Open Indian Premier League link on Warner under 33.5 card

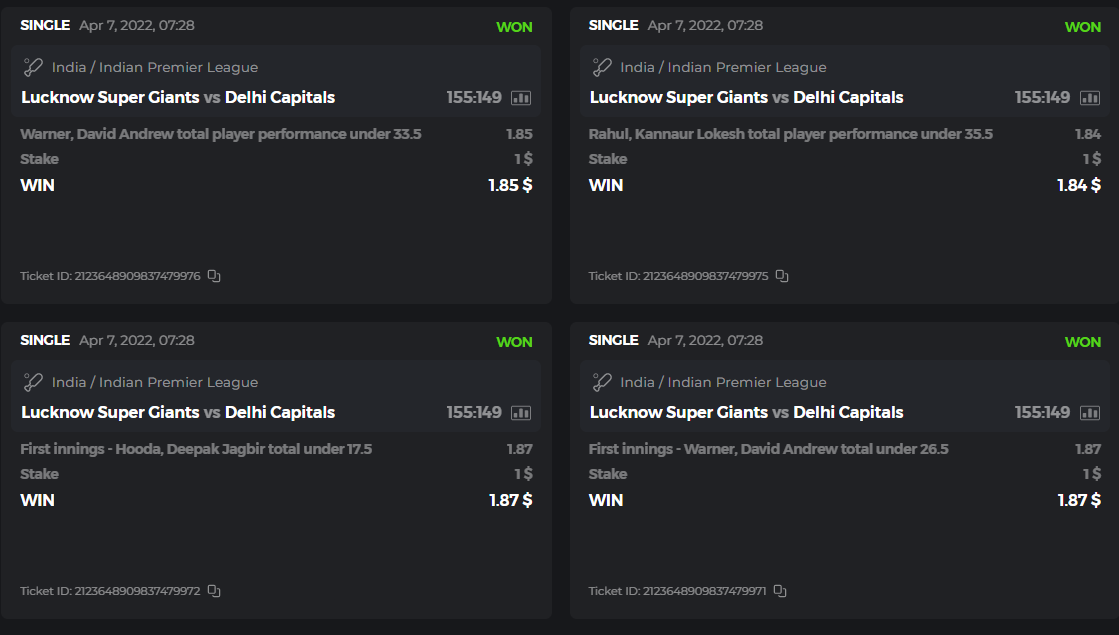point(178,68)
